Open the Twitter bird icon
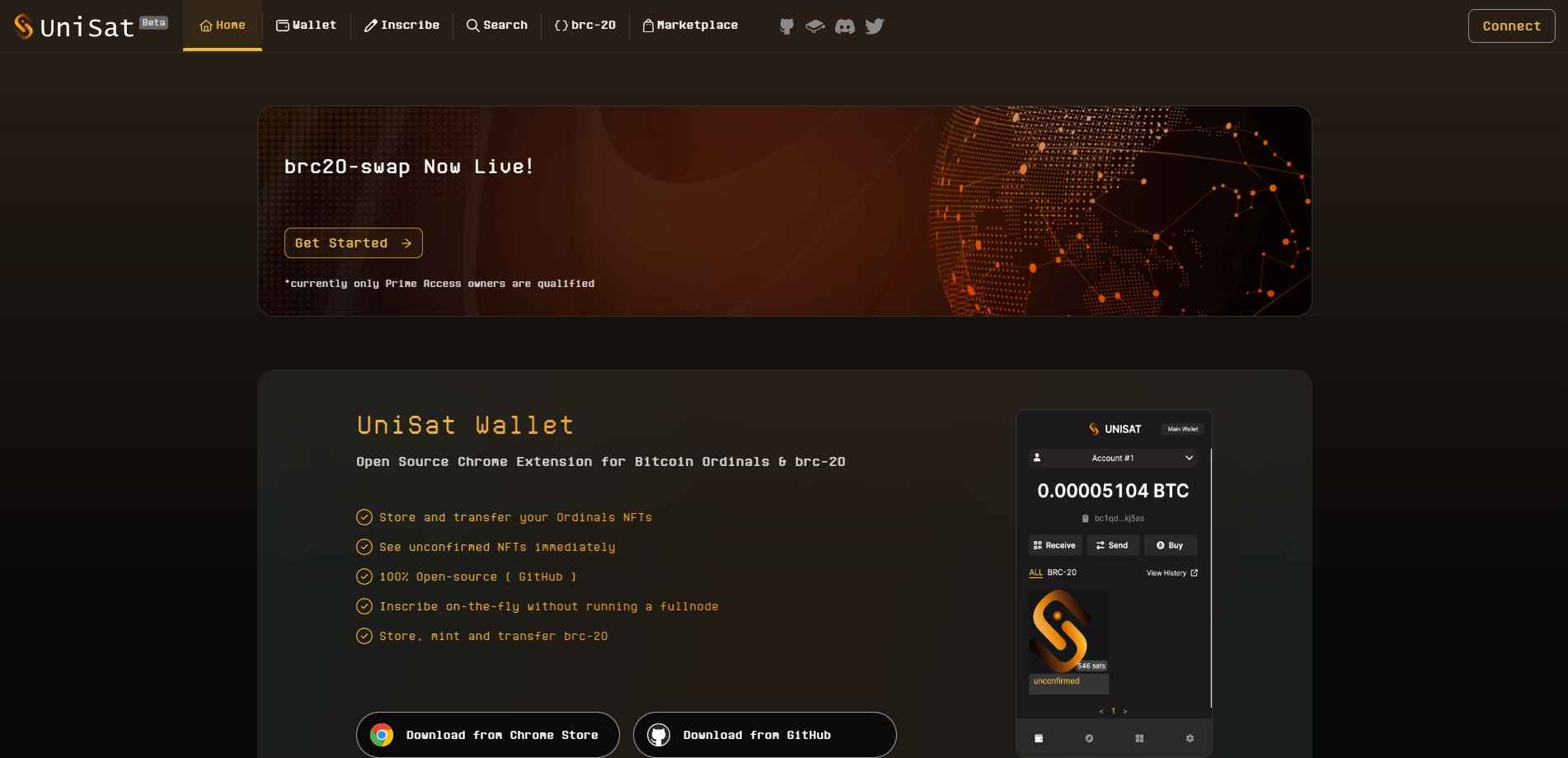This screenshot has height=758, width=1568. click(875, 26)
